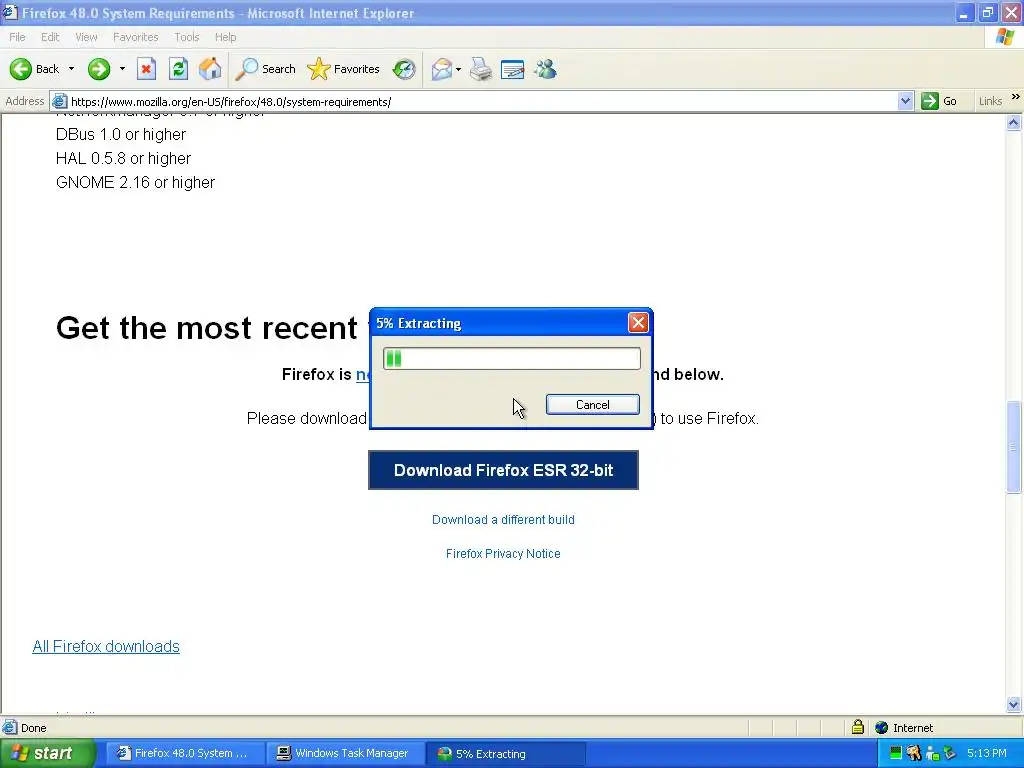The width and height of the screenshot is (1024, 768).
Task: Open the Favorites star in toolbar
Action: click(x=344, y=69)
